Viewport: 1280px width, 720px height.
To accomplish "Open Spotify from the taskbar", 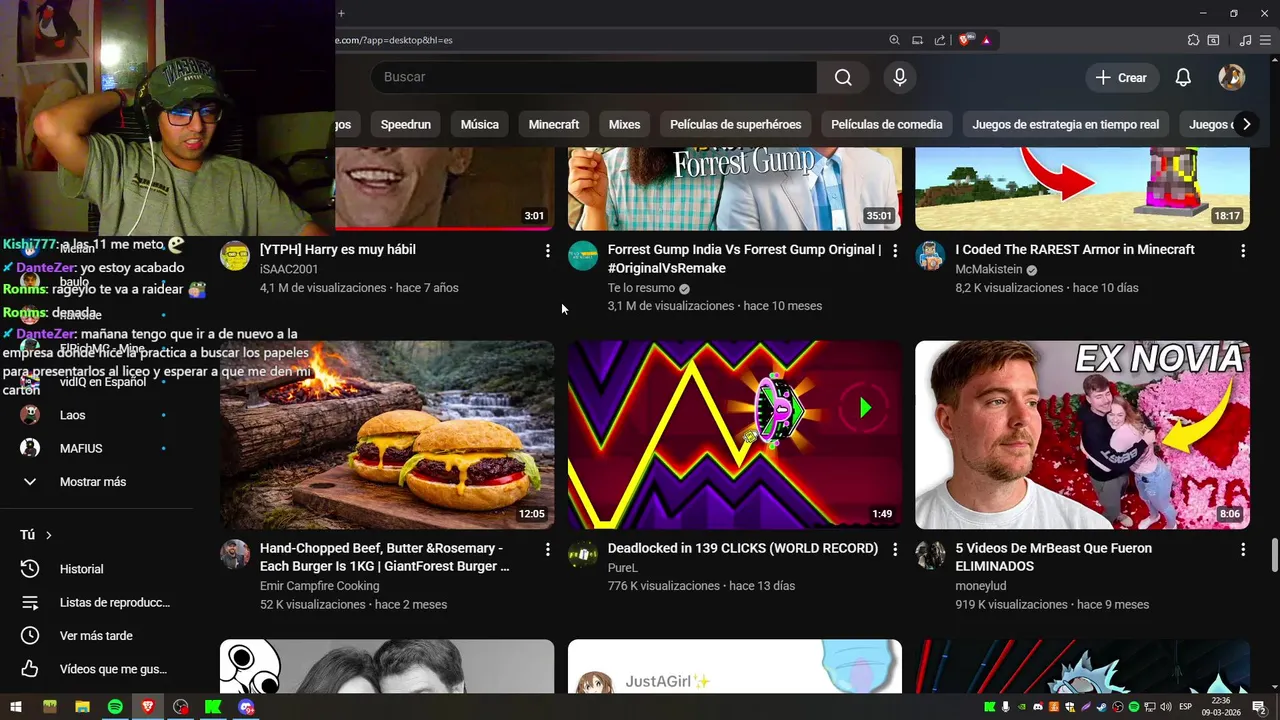I will [x=115, y=707].
